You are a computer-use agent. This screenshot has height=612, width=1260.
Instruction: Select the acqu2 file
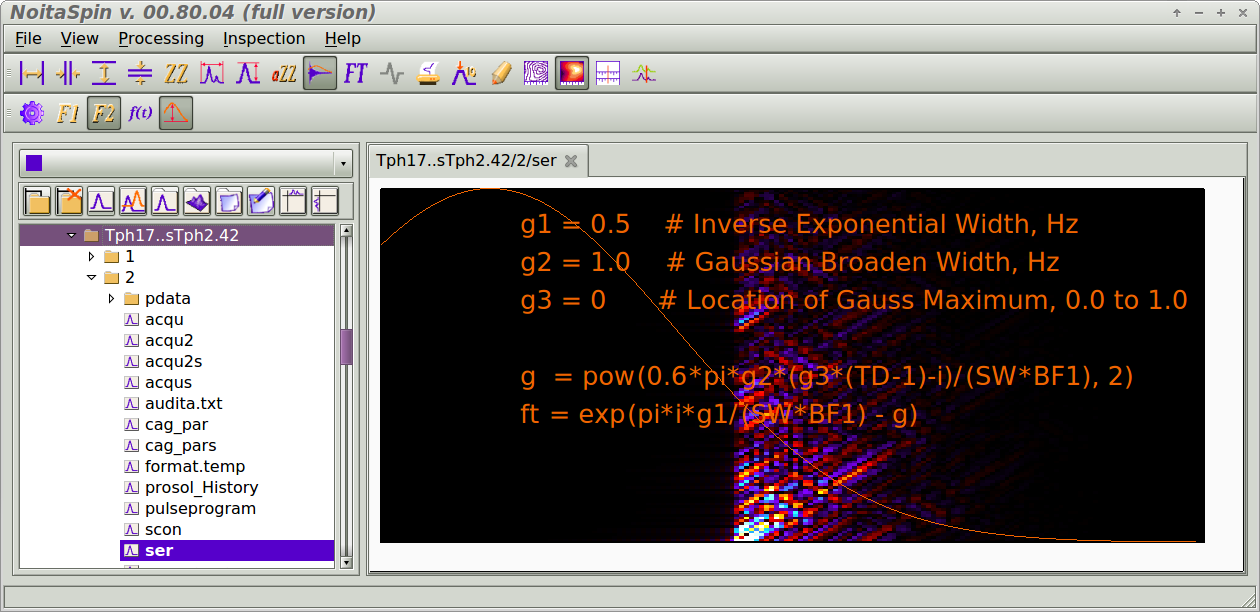pyautogui.click(x=169, y=341)
